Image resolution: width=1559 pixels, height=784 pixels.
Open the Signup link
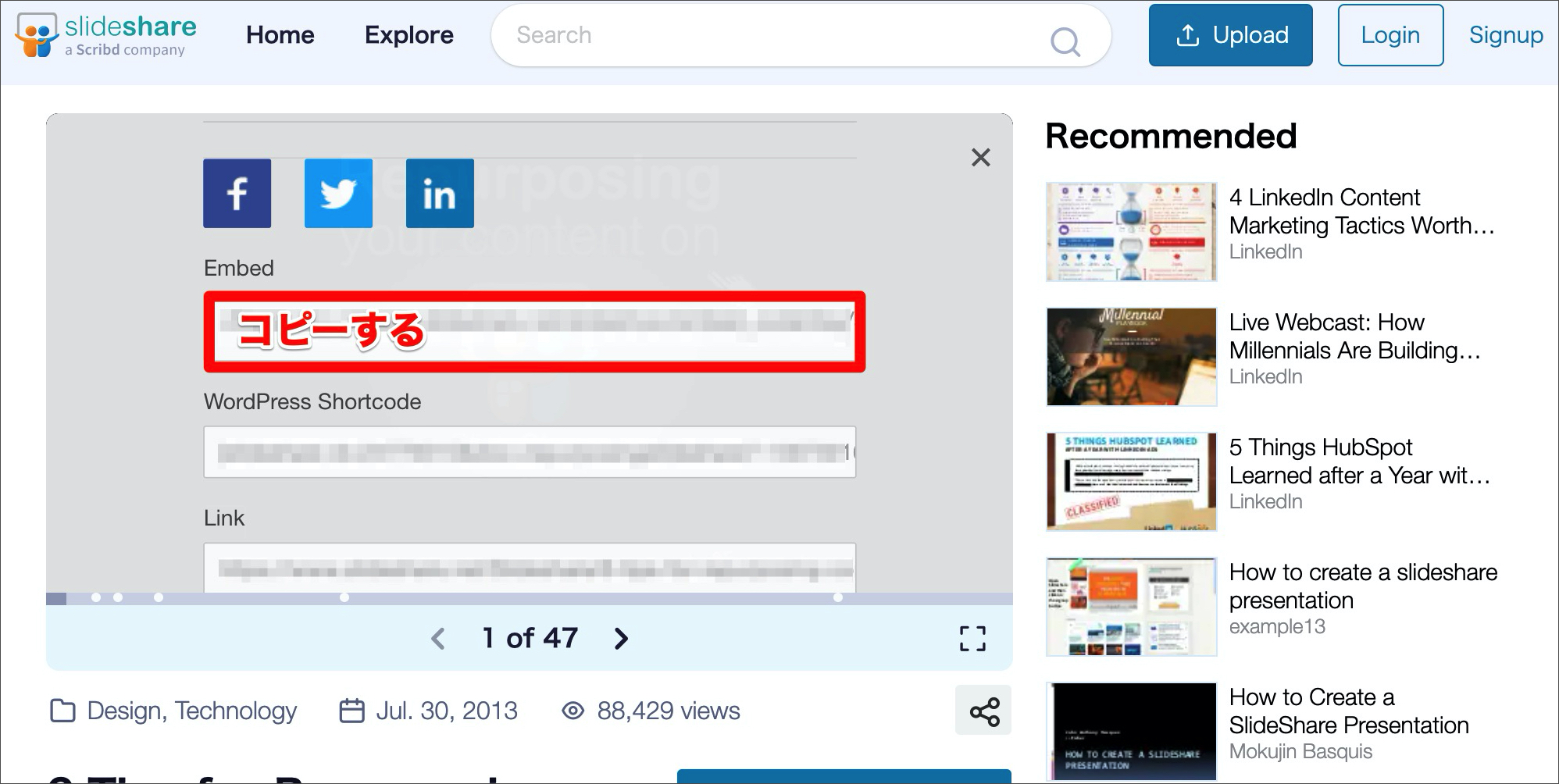(1505, 35)
